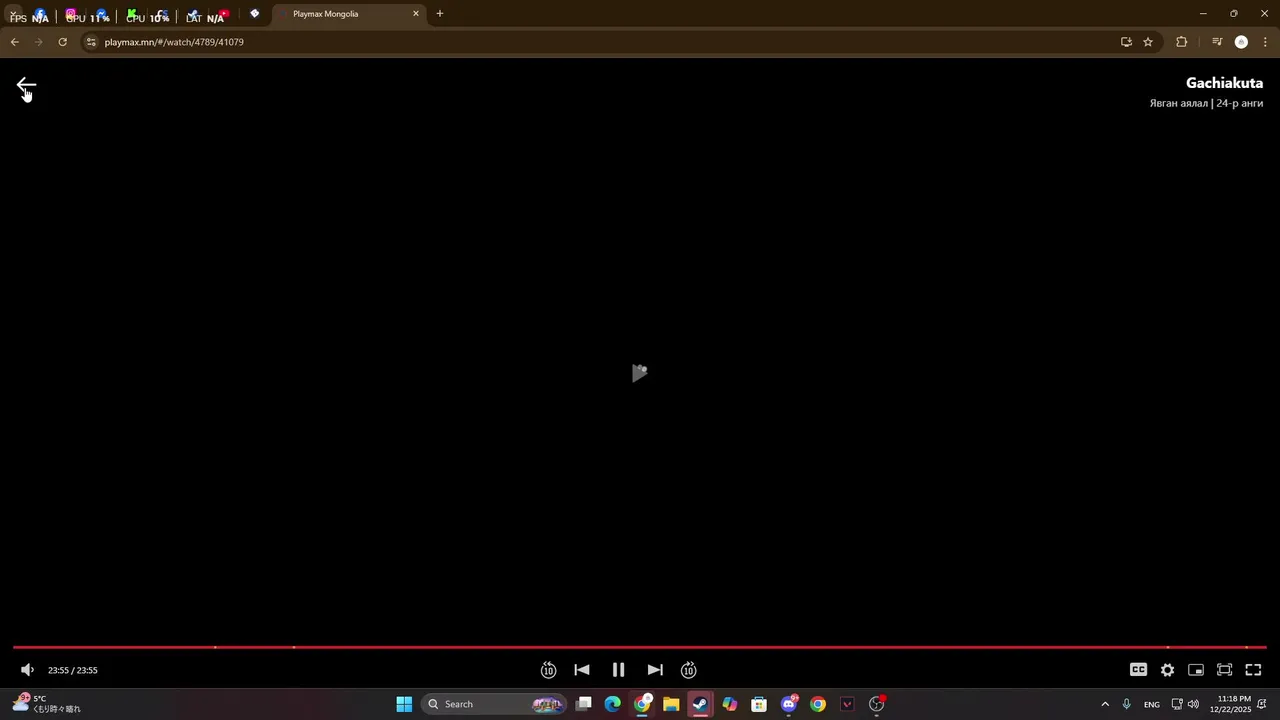This screenshot has height=720, width=1280.
Task: Open Copilot from the taskbar
Action: point(730,704)
